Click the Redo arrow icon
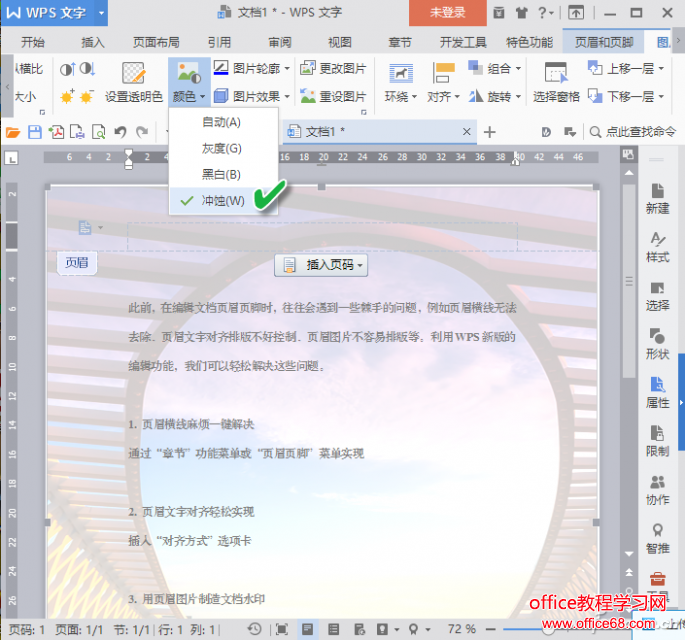Image resolution: width=685 pixels, height=640 pixels. (x=142, y=132)
